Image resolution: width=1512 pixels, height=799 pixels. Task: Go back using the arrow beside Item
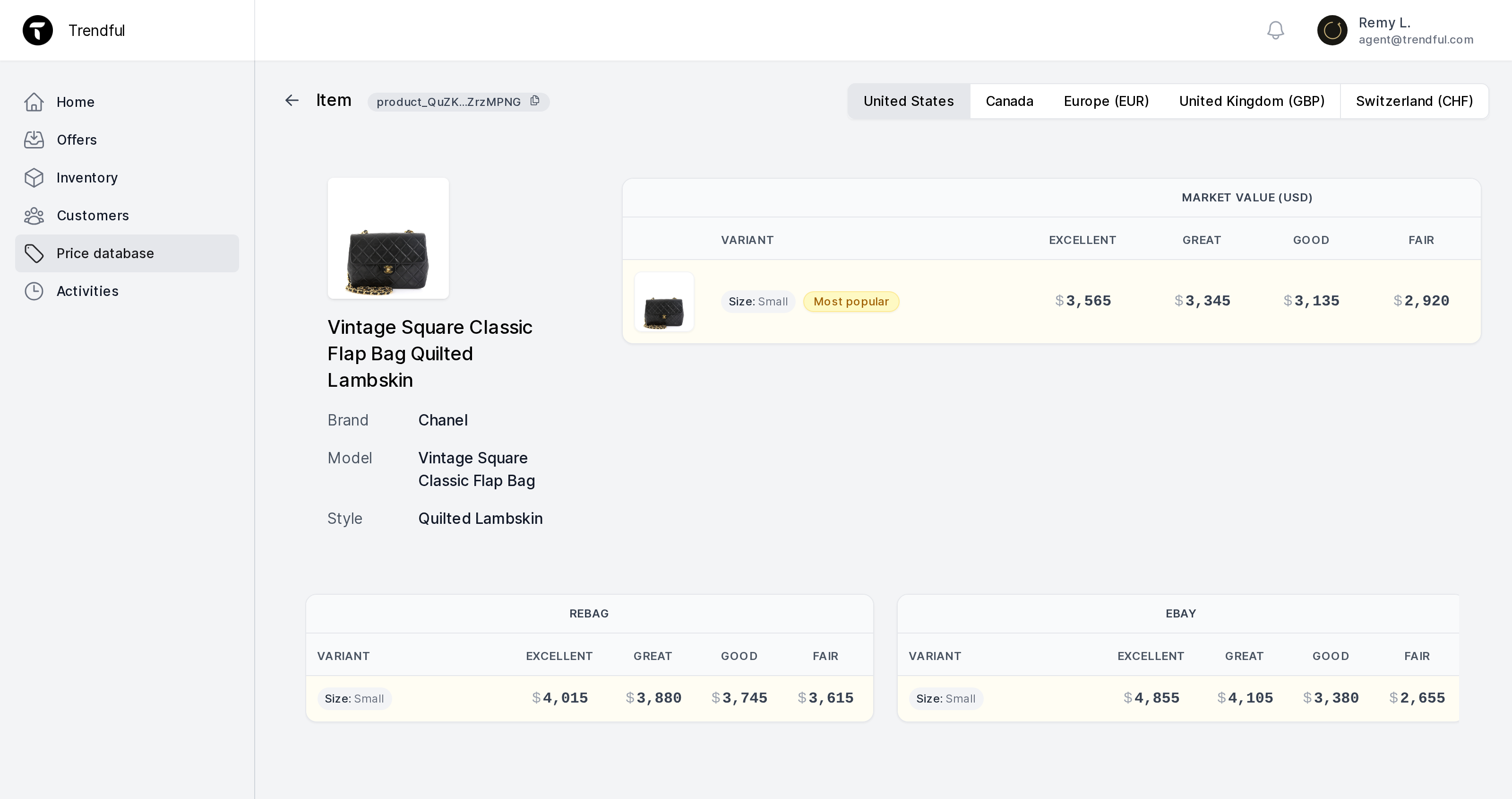(x=292, y=100)
